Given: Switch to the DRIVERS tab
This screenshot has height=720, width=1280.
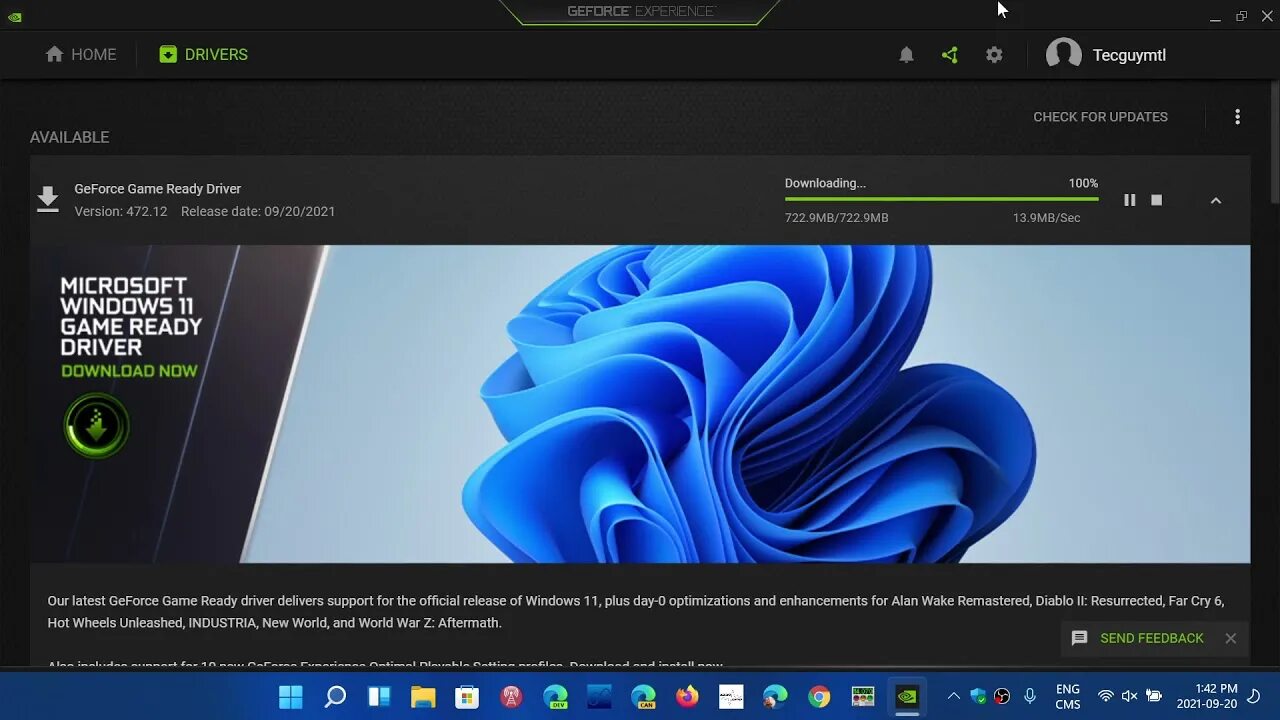Looking at the screenshot, I should tap(203, 55).
